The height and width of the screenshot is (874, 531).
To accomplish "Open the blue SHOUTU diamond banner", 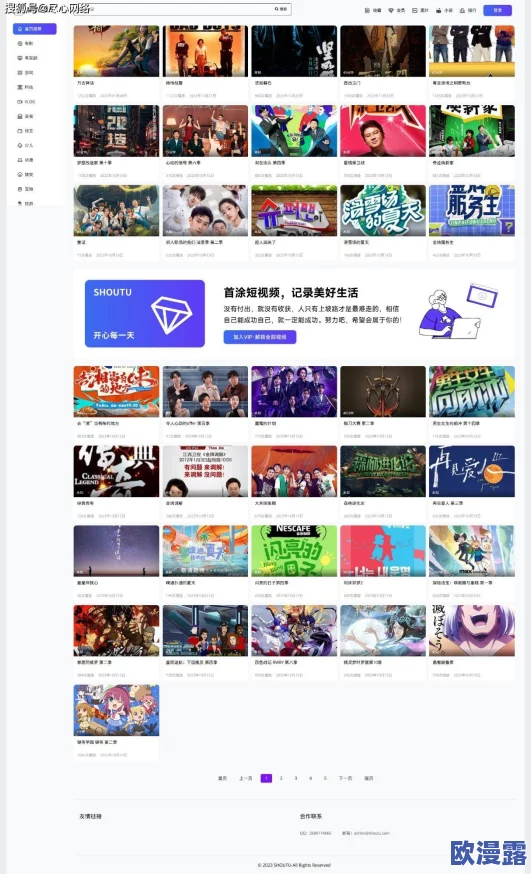I will [145, 314].
